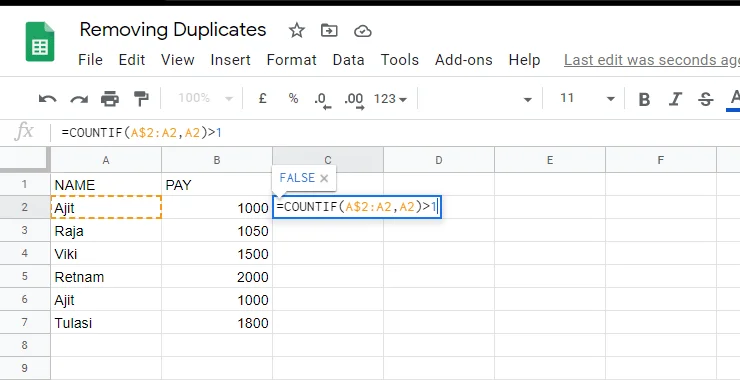
Task: Check the cloud save status icon
Action: 362,32
